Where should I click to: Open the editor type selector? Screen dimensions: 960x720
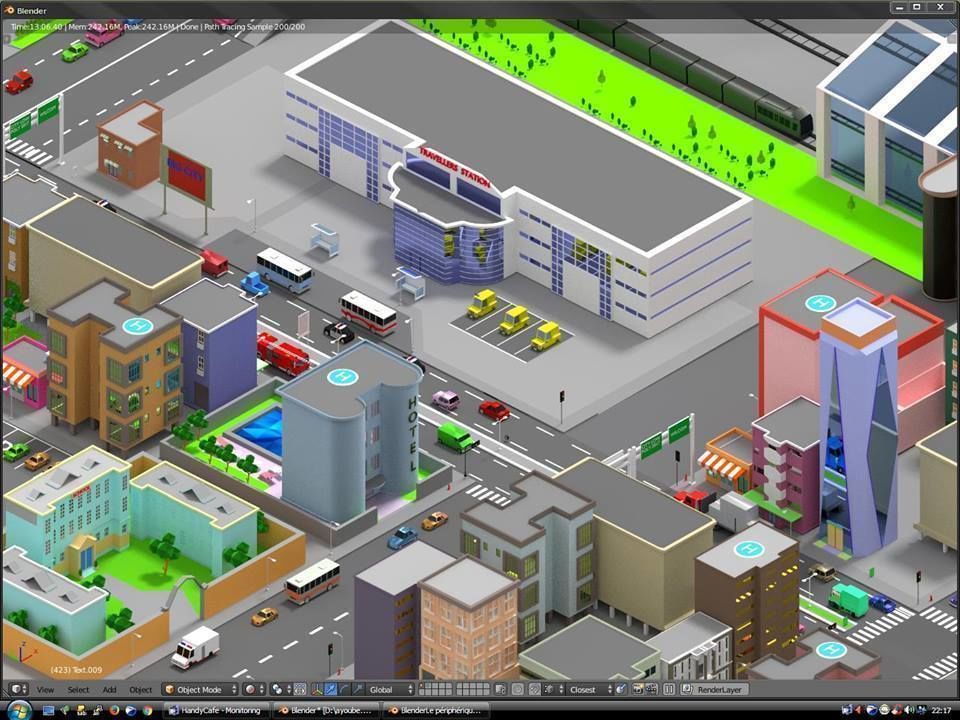point(18,689)
